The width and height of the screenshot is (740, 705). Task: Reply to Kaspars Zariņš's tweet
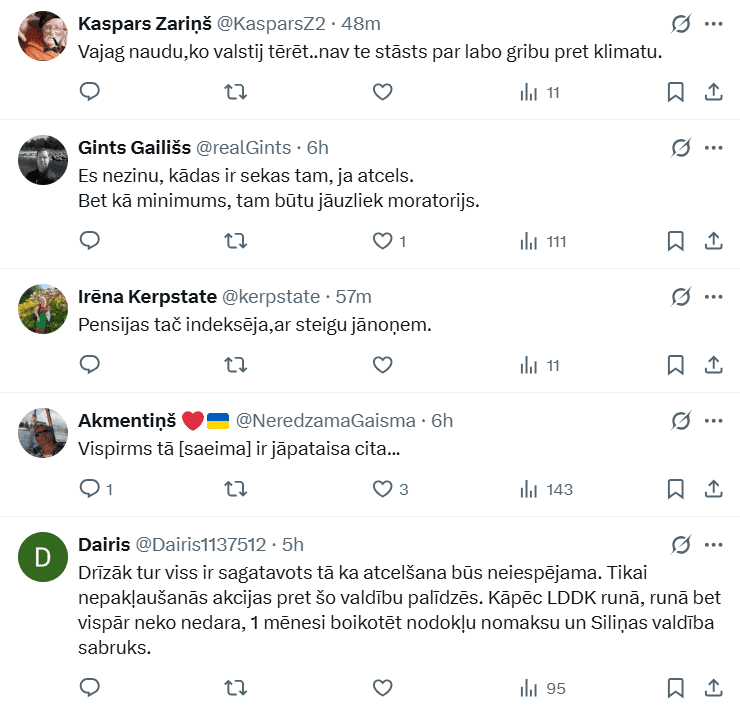(89, 92)
